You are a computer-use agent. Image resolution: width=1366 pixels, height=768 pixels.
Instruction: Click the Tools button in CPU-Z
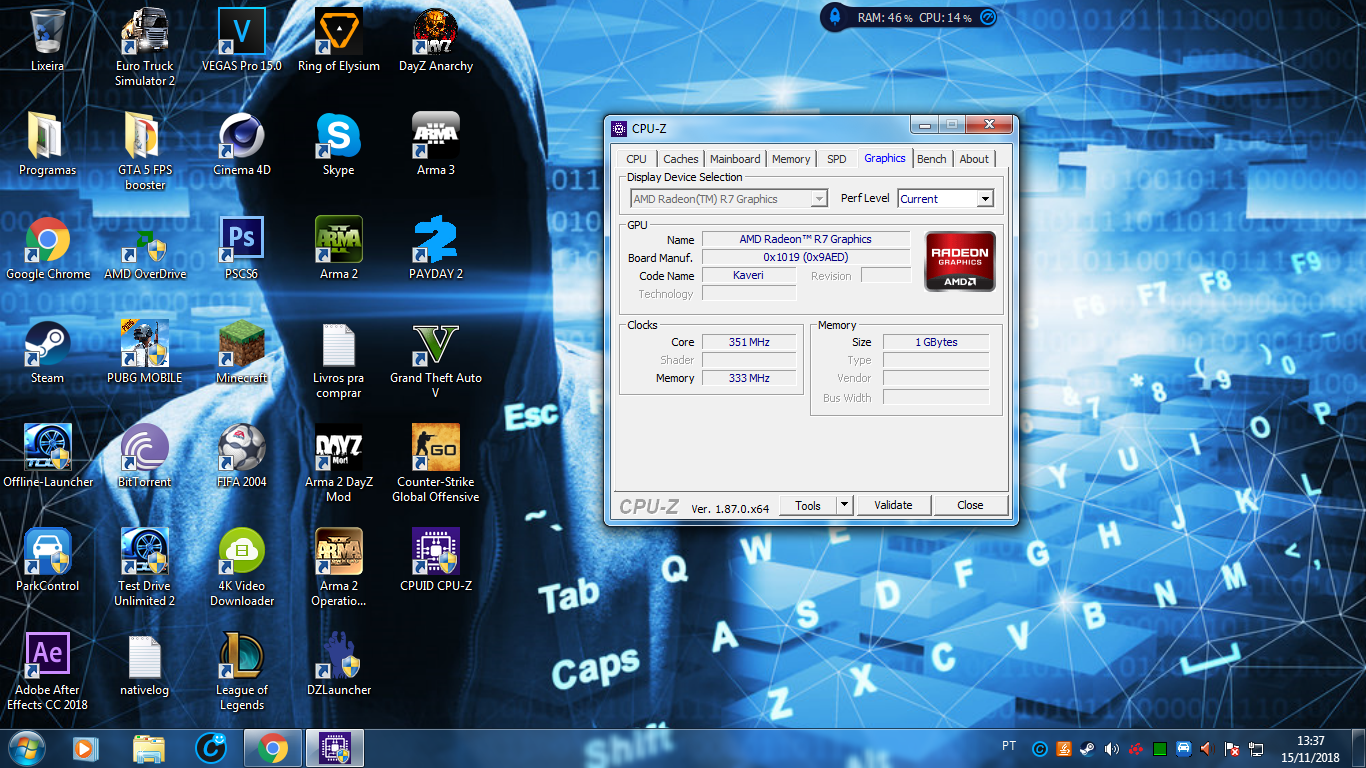[x=808, y=505]
